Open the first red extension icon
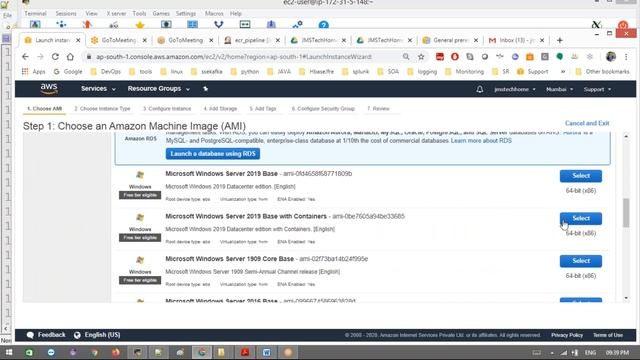 point(440,57)
